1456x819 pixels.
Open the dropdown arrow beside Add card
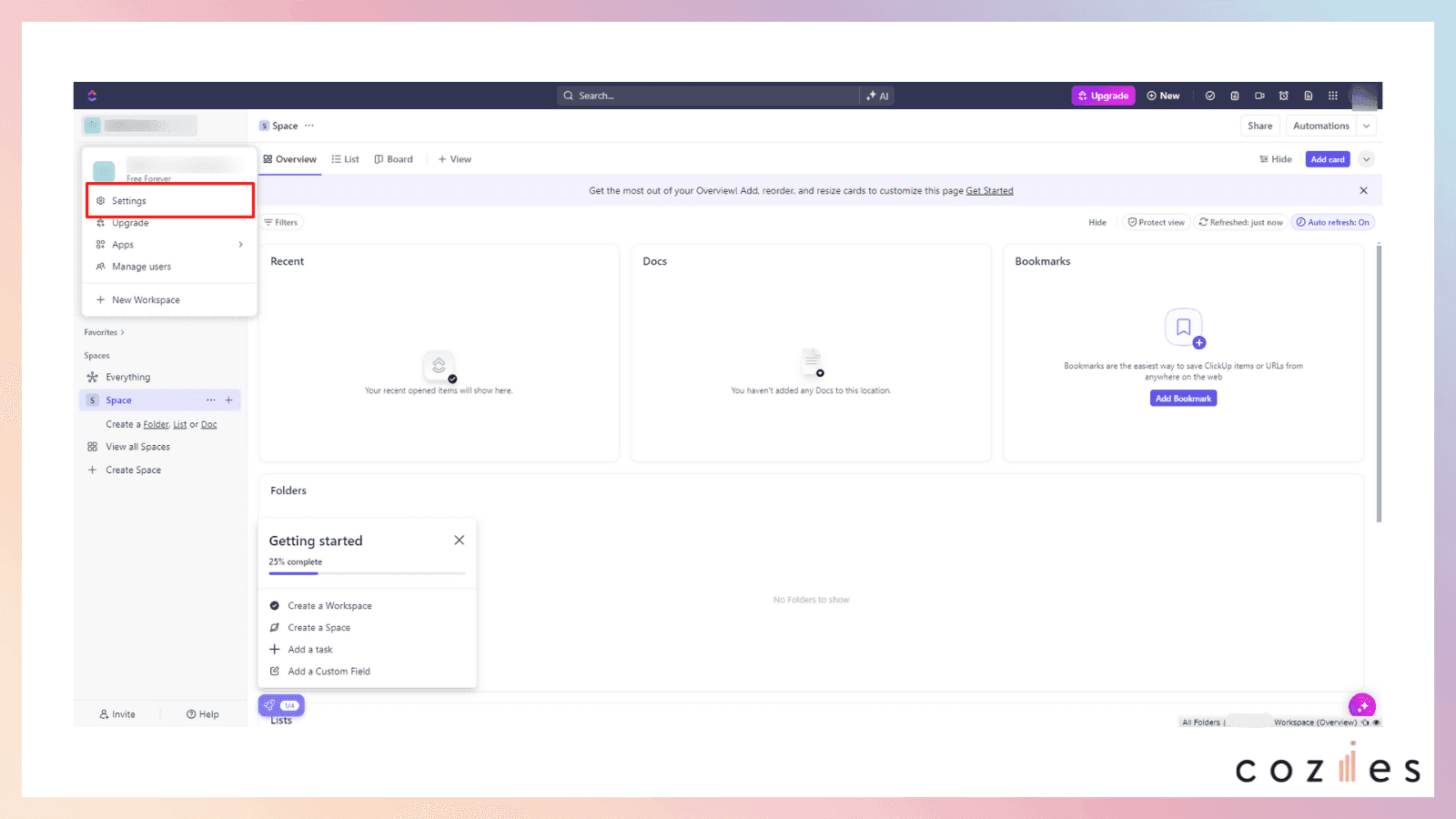(1366, 159)
